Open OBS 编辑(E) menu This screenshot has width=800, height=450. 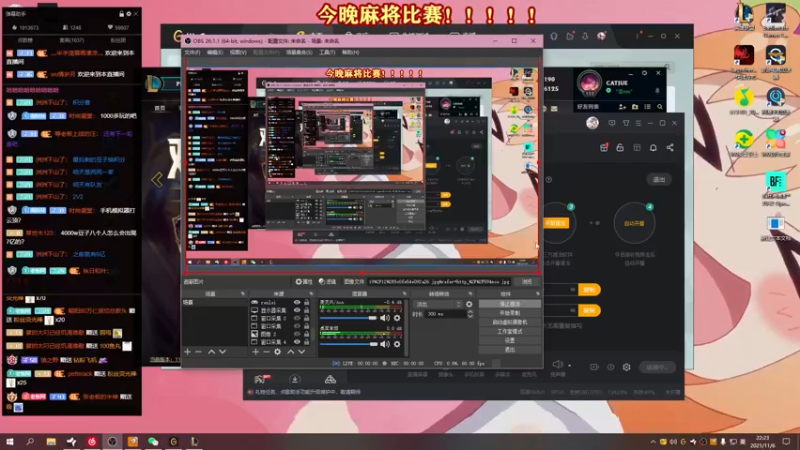coord(215,53)
